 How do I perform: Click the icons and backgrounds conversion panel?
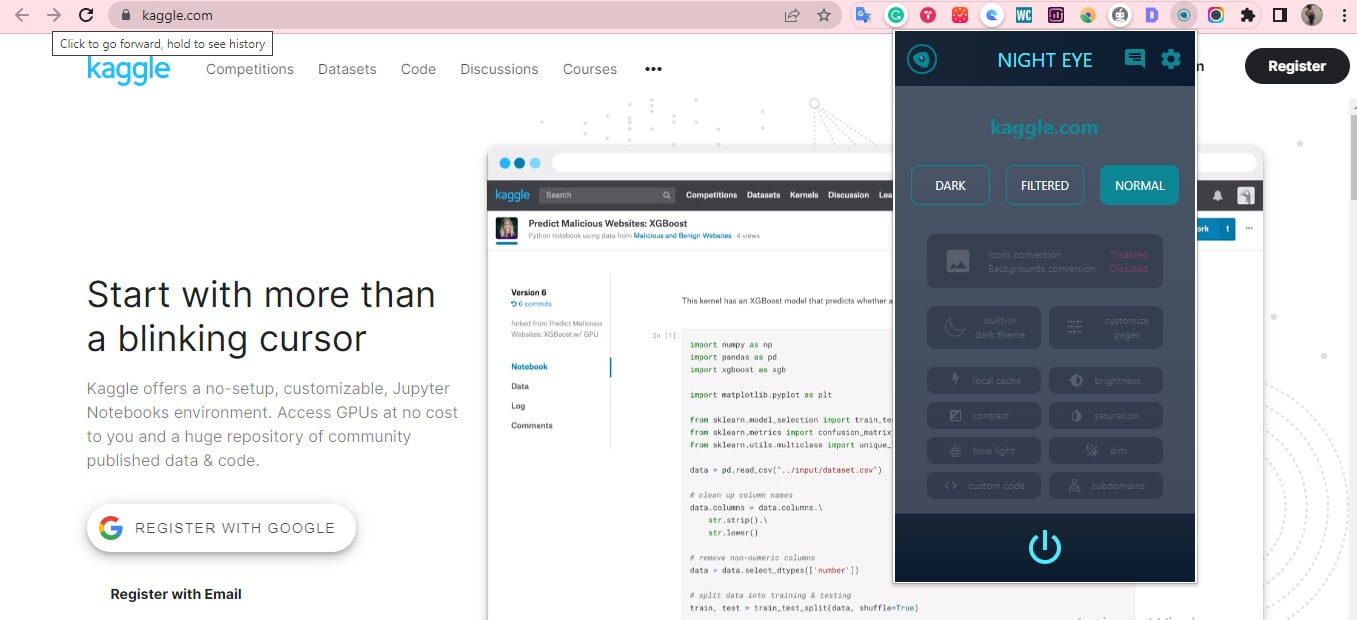point(1045,261)
